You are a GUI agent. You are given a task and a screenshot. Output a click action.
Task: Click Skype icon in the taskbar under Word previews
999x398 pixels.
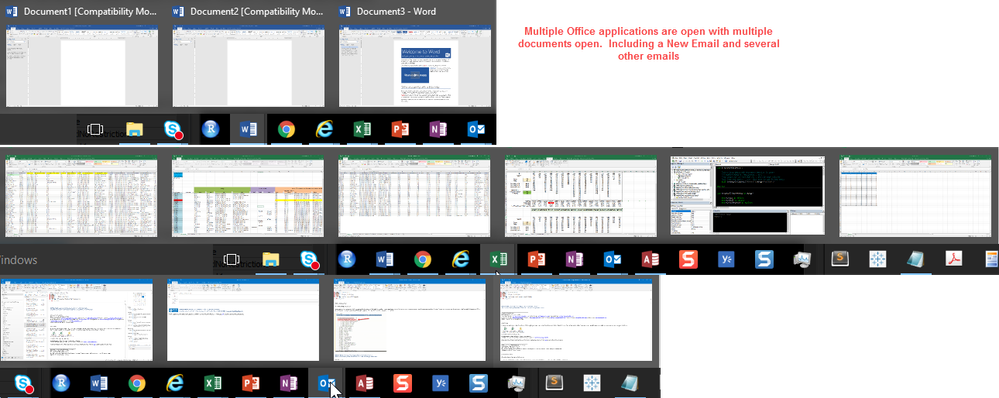coord(173,130)
